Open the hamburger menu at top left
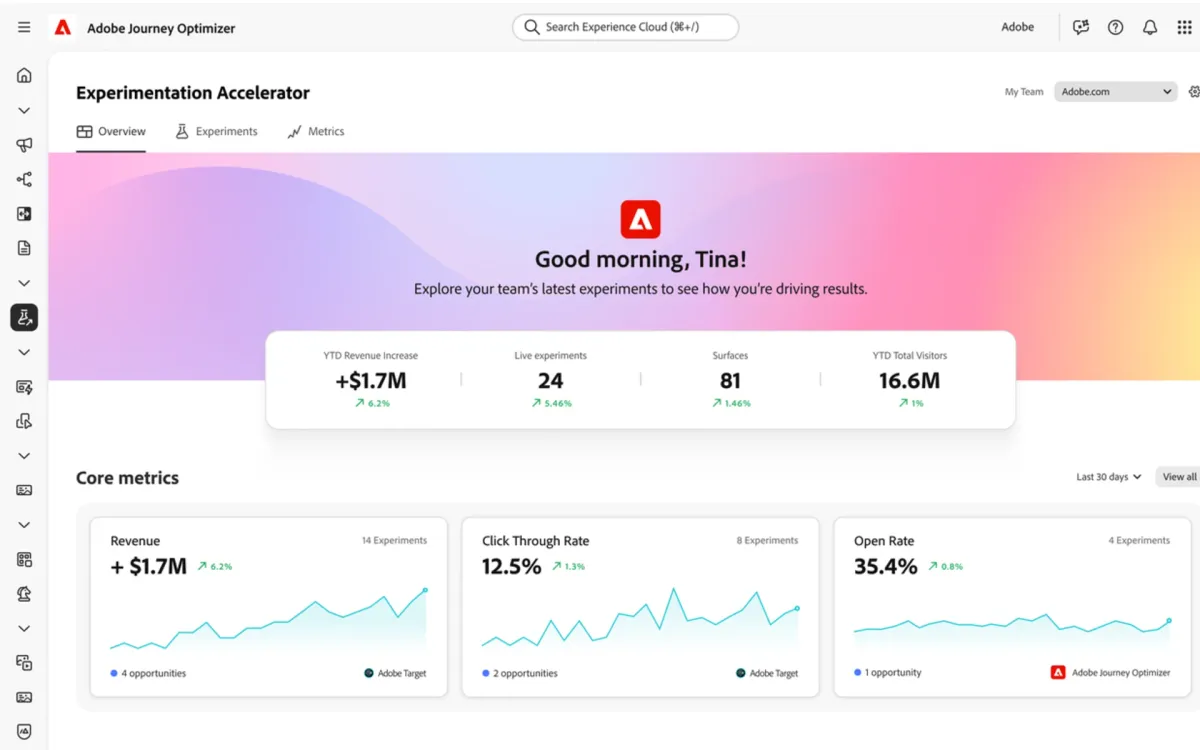Image resolution: width=1200 pixels, height=750 pixels. point(23,27)
